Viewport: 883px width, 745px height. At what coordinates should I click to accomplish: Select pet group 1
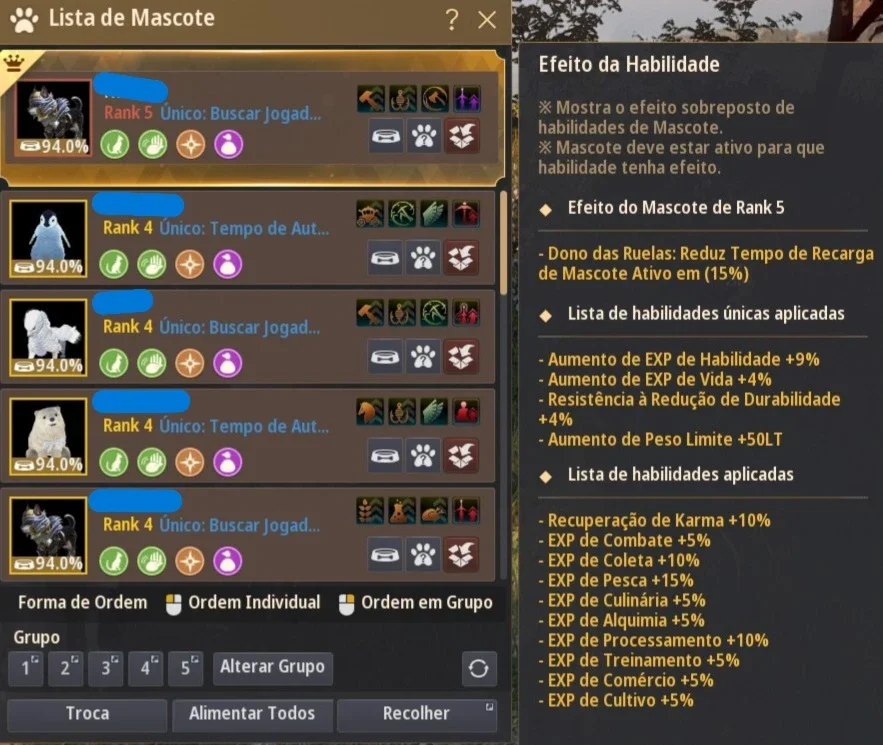(26, 668)
